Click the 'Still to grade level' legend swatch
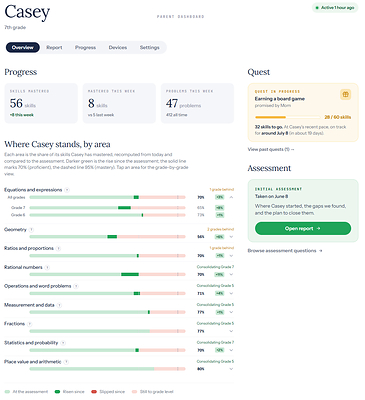 134,392
